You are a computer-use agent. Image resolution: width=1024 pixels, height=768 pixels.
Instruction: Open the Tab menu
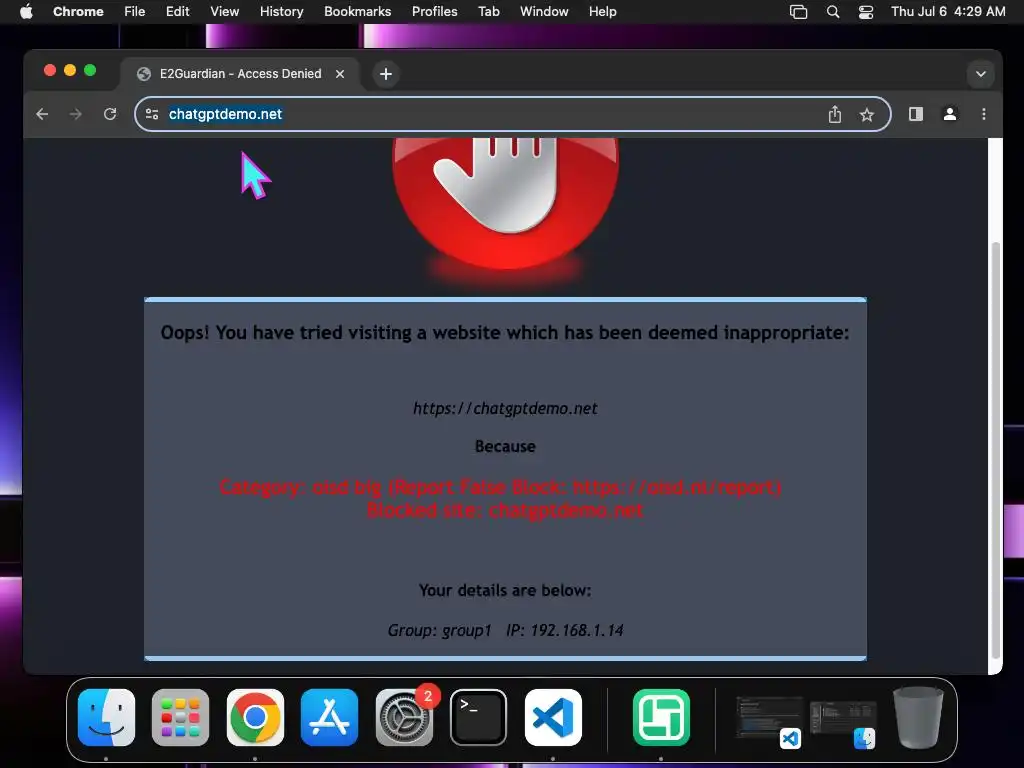[488, 11]
